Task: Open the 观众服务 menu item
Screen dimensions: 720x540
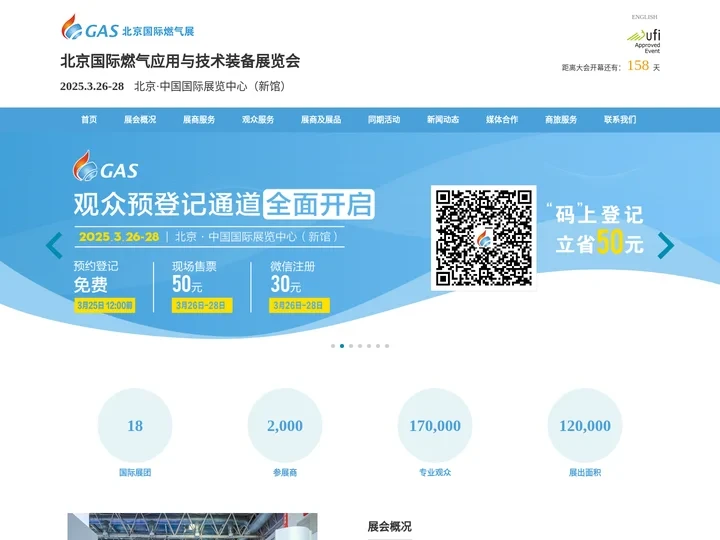Action: click(x=258, y=119)
